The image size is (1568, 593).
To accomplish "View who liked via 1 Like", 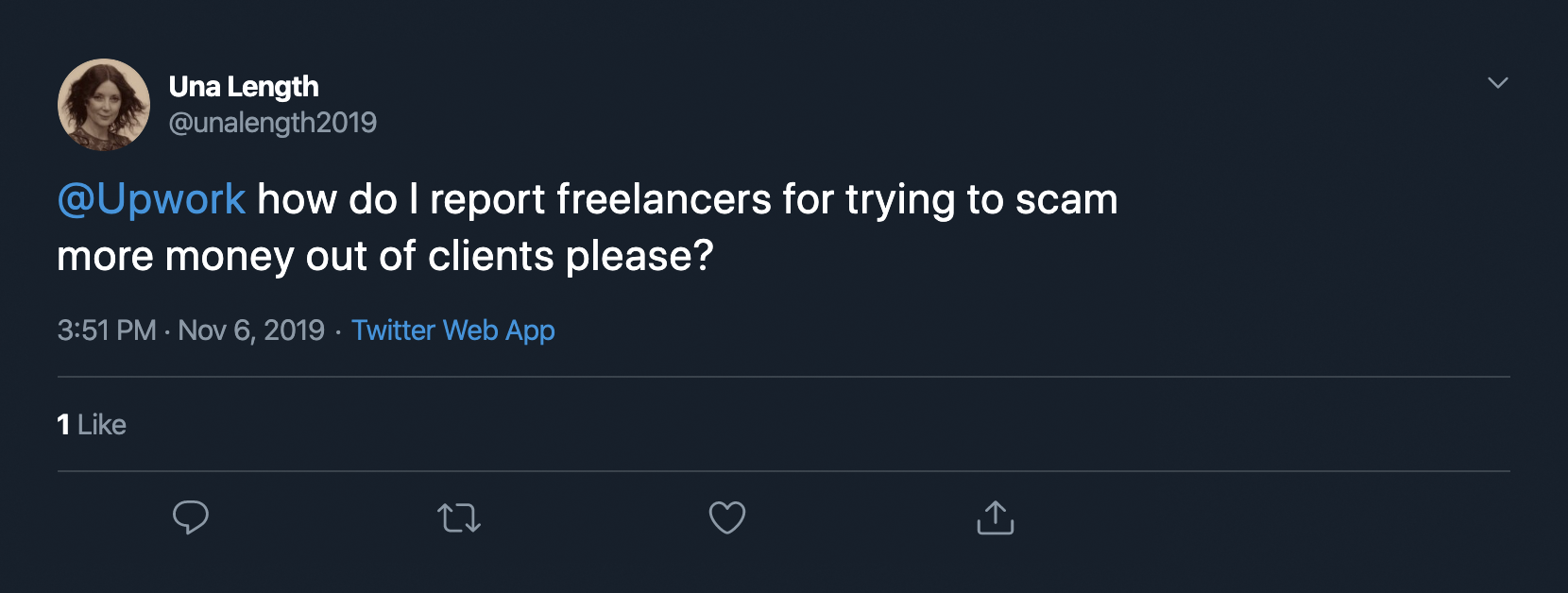I will click(92, 425).
